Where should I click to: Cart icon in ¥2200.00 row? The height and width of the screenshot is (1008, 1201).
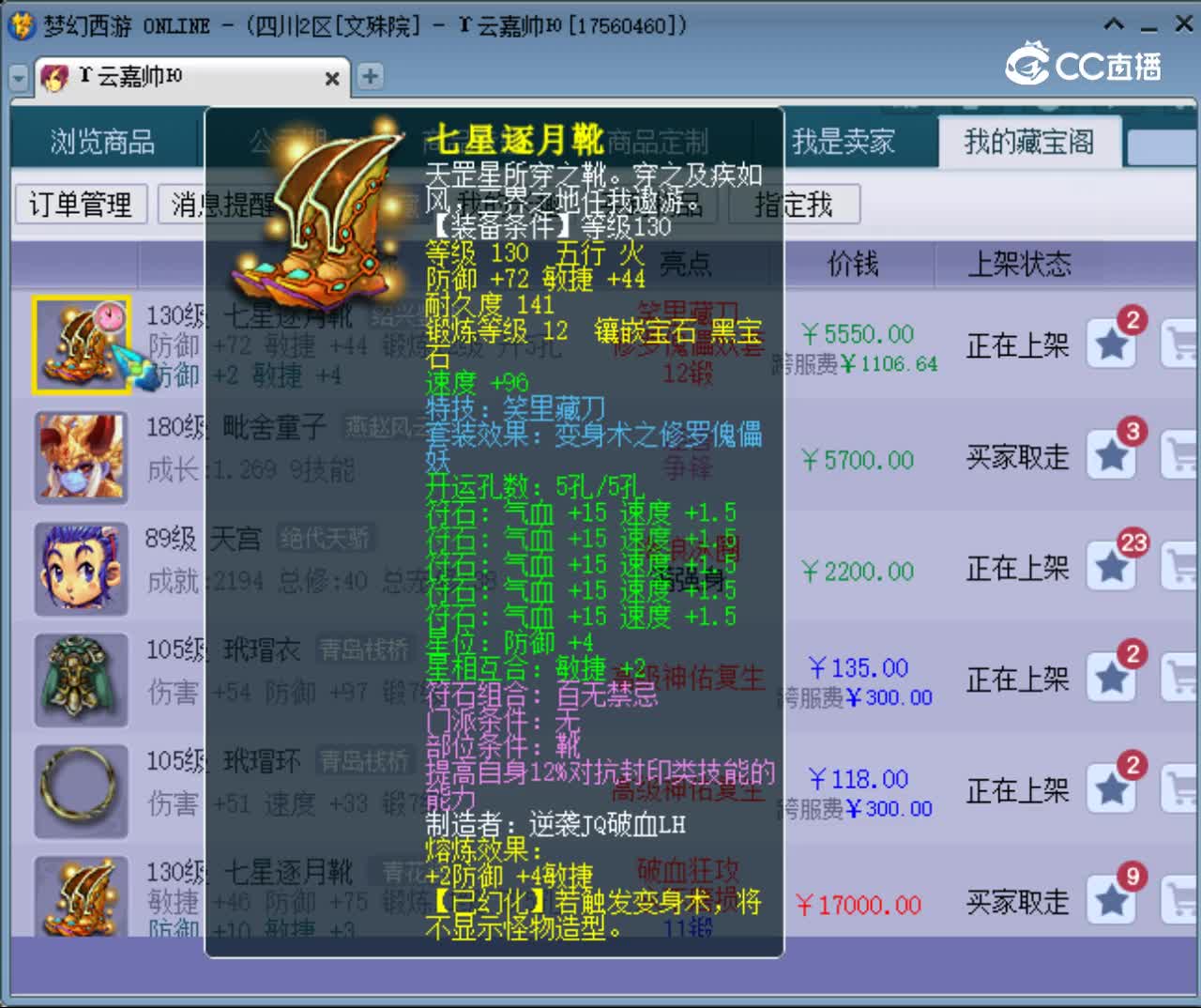[x=1180, y=567]
